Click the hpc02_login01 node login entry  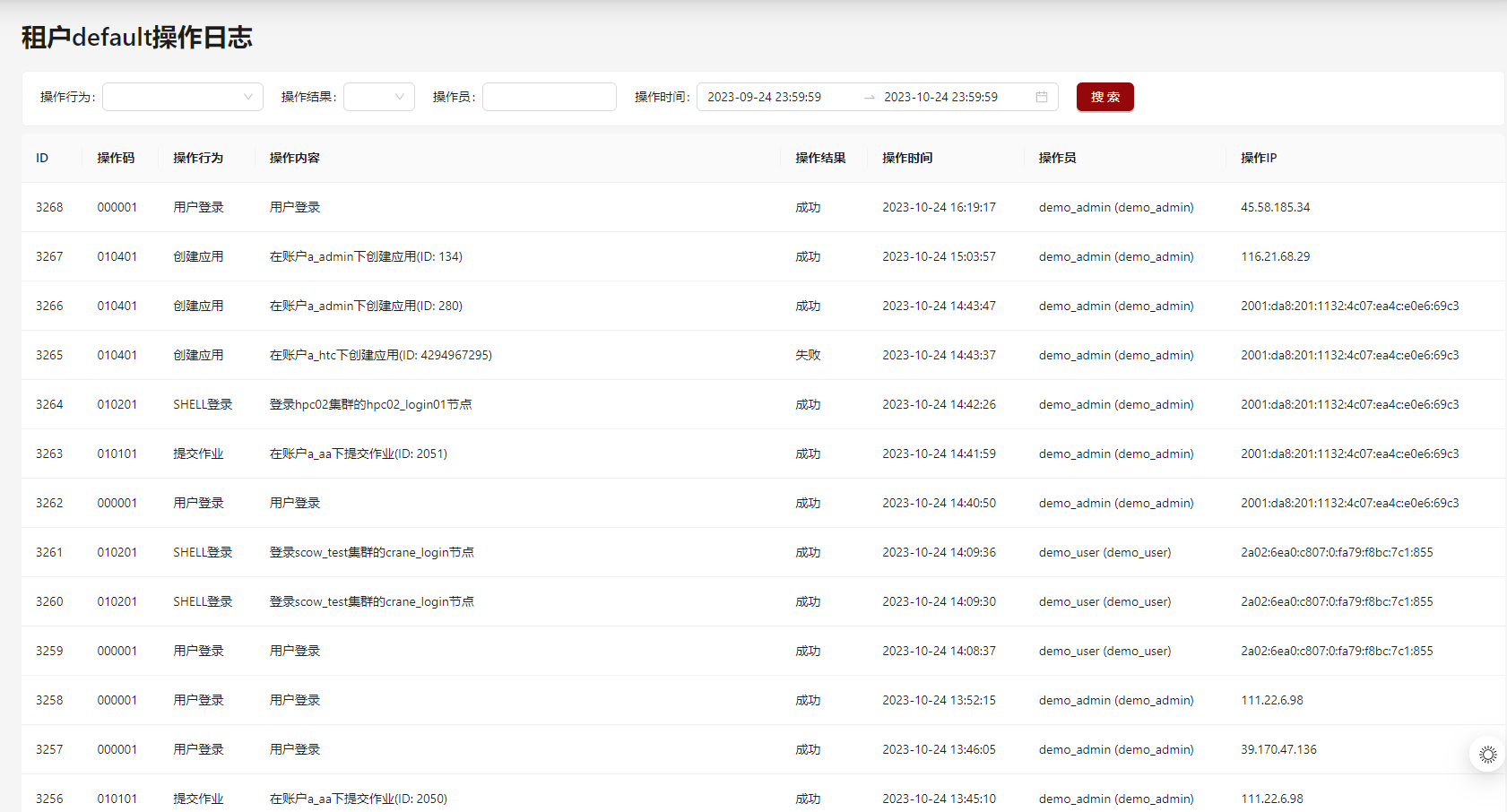point(370,404)
